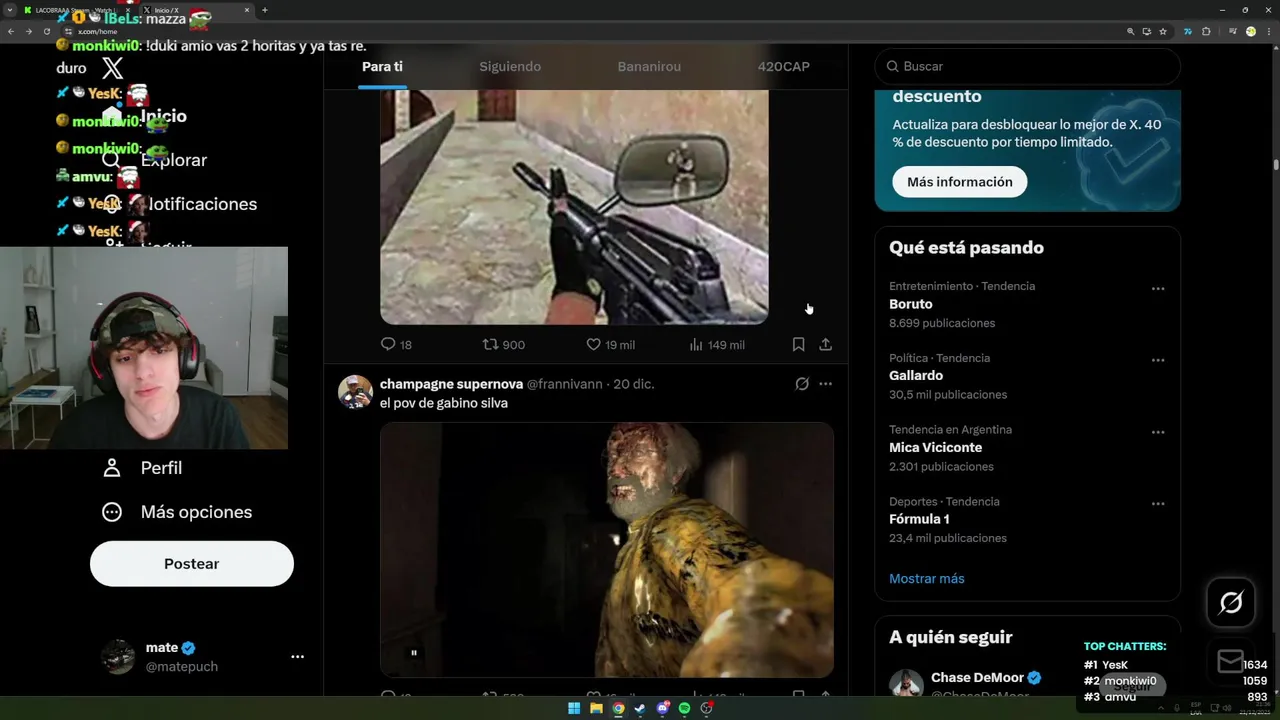Image resolution: width=1280 pixels, height=720 pixels.
Task: Open the 20 dic. post timestamp
Action: (x=634, y=384)
